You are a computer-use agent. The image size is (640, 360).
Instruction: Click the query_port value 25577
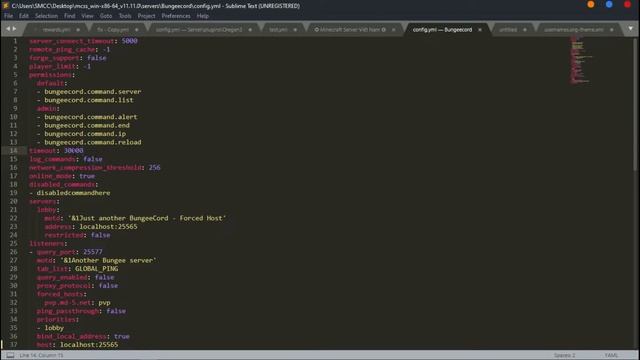click(x=93, y=252)
